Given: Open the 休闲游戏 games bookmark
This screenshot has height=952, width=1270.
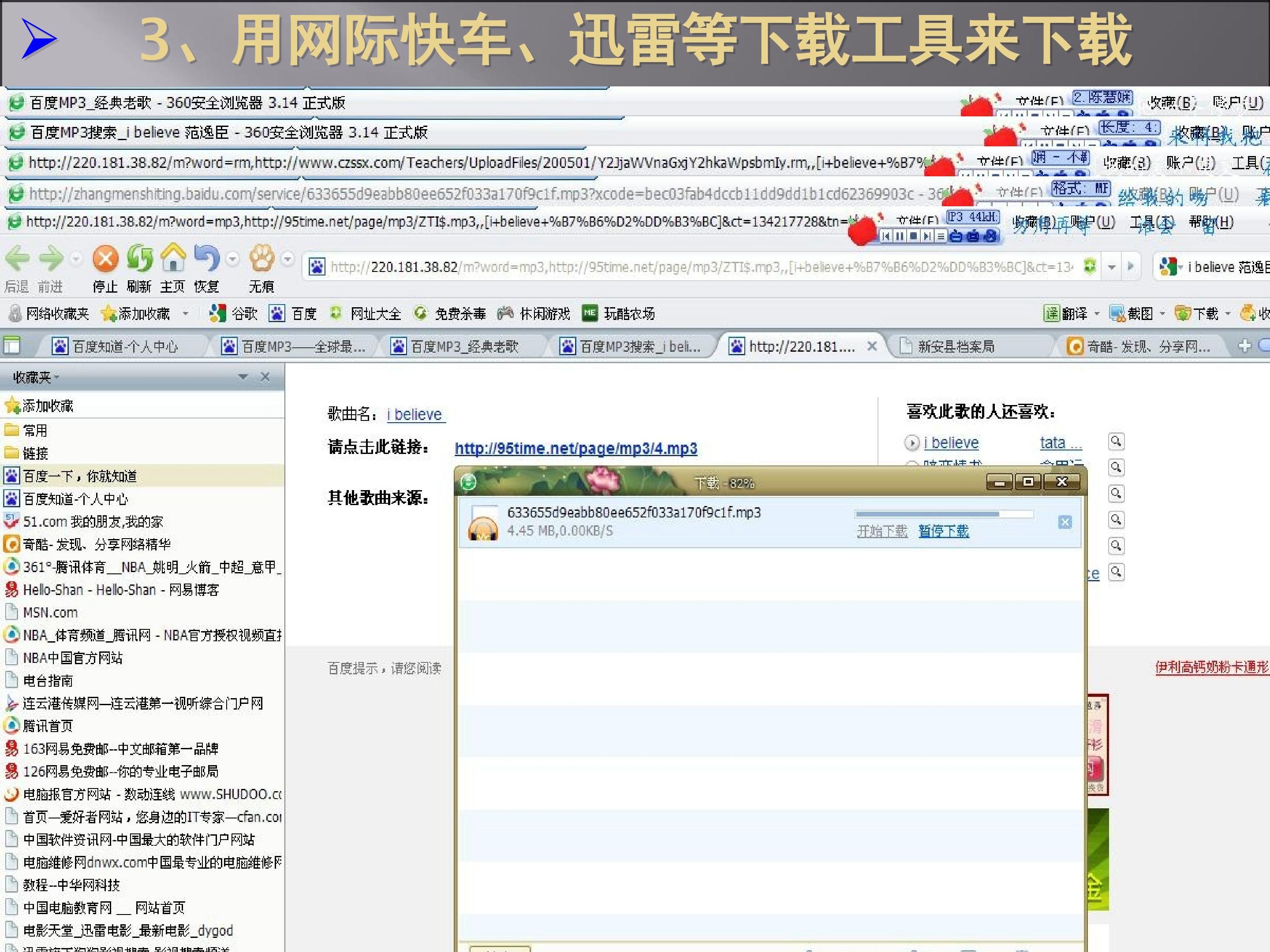Looking at the screenshot, I should tap(534, 313).
